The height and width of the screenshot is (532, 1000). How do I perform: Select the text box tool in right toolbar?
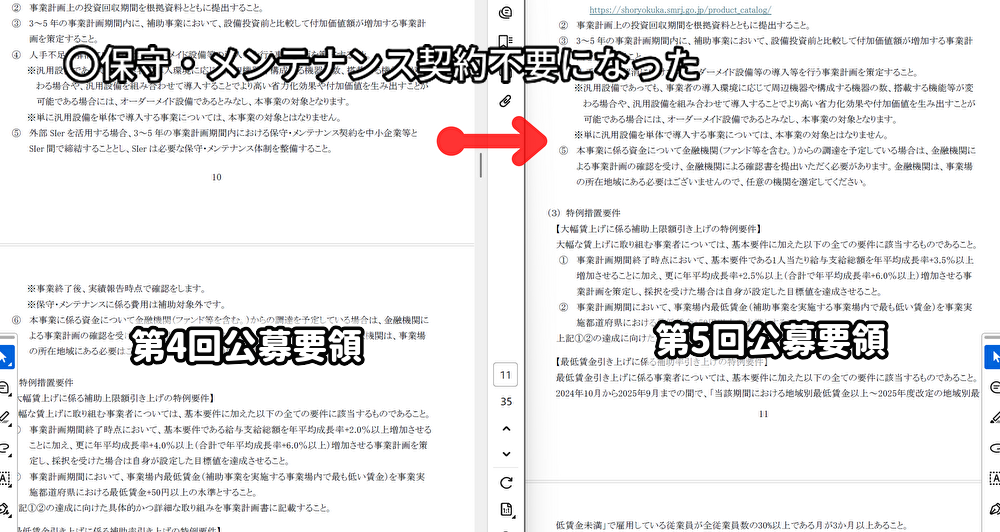992,478
